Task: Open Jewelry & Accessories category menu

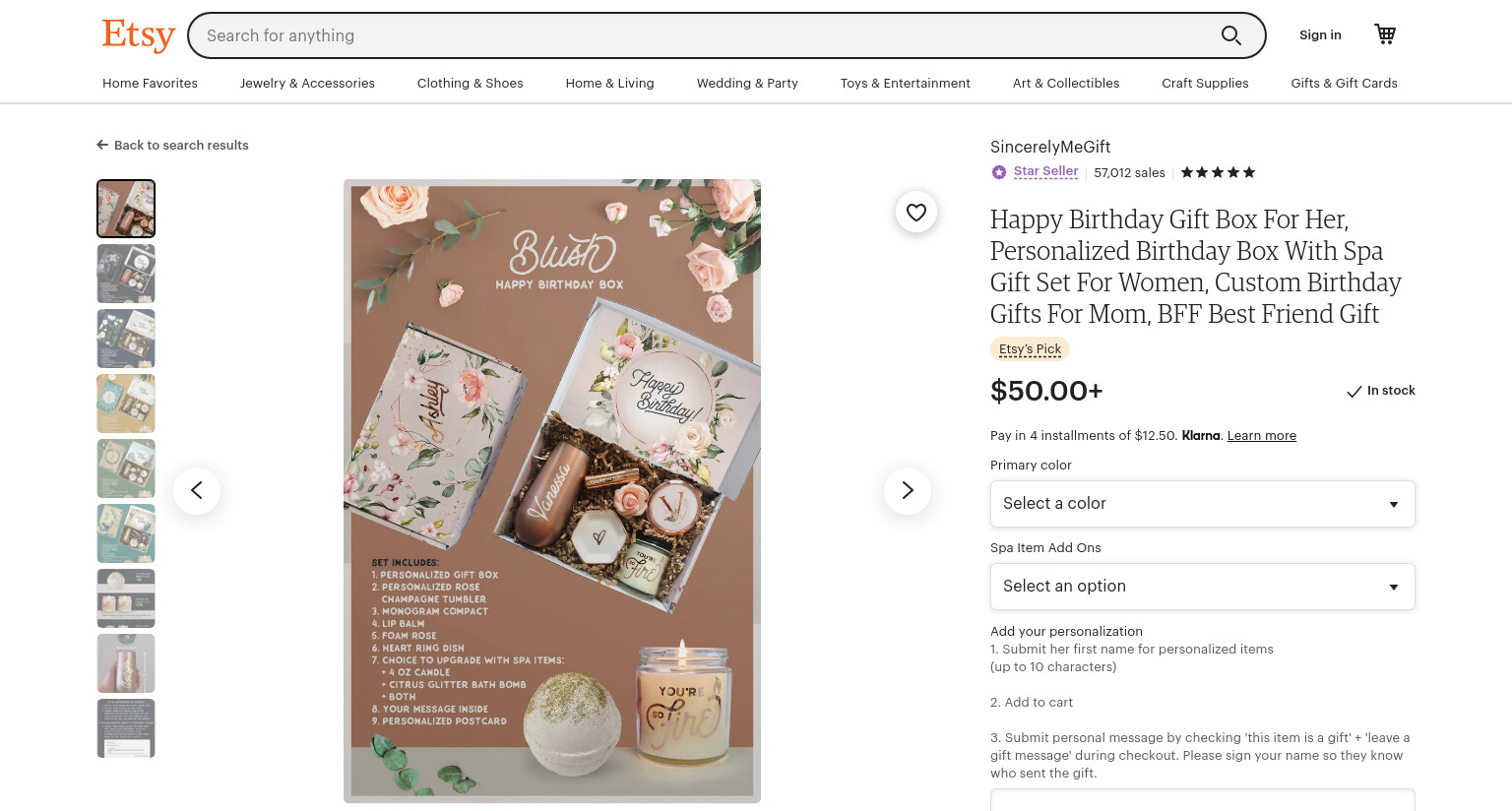Action: point(307,84)
